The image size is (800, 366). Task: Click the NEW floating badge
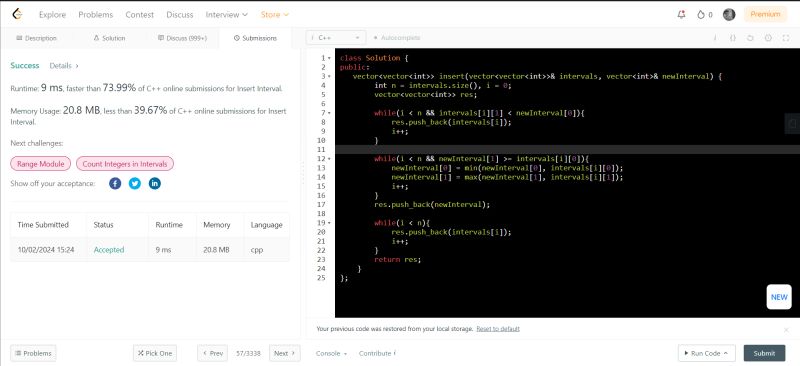(779, 297)
